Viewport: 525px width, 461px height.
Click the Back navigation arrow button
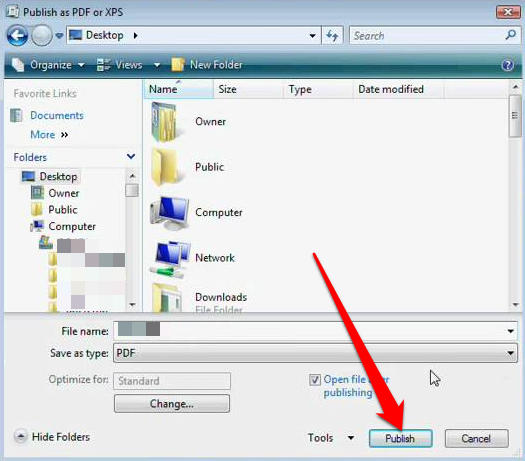[17, 35]
